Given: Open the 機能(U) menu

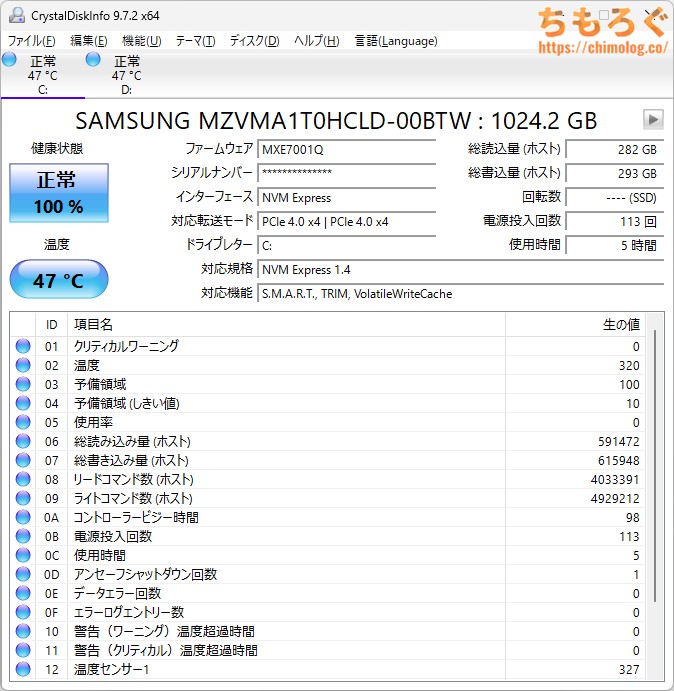Looking at the screenshot, I should [141, 41].
